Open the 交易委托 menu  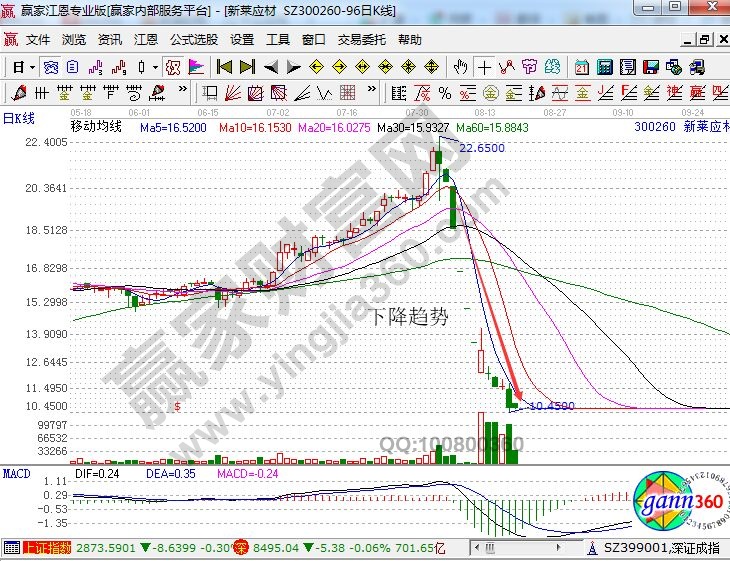click(x=361, y=40)
